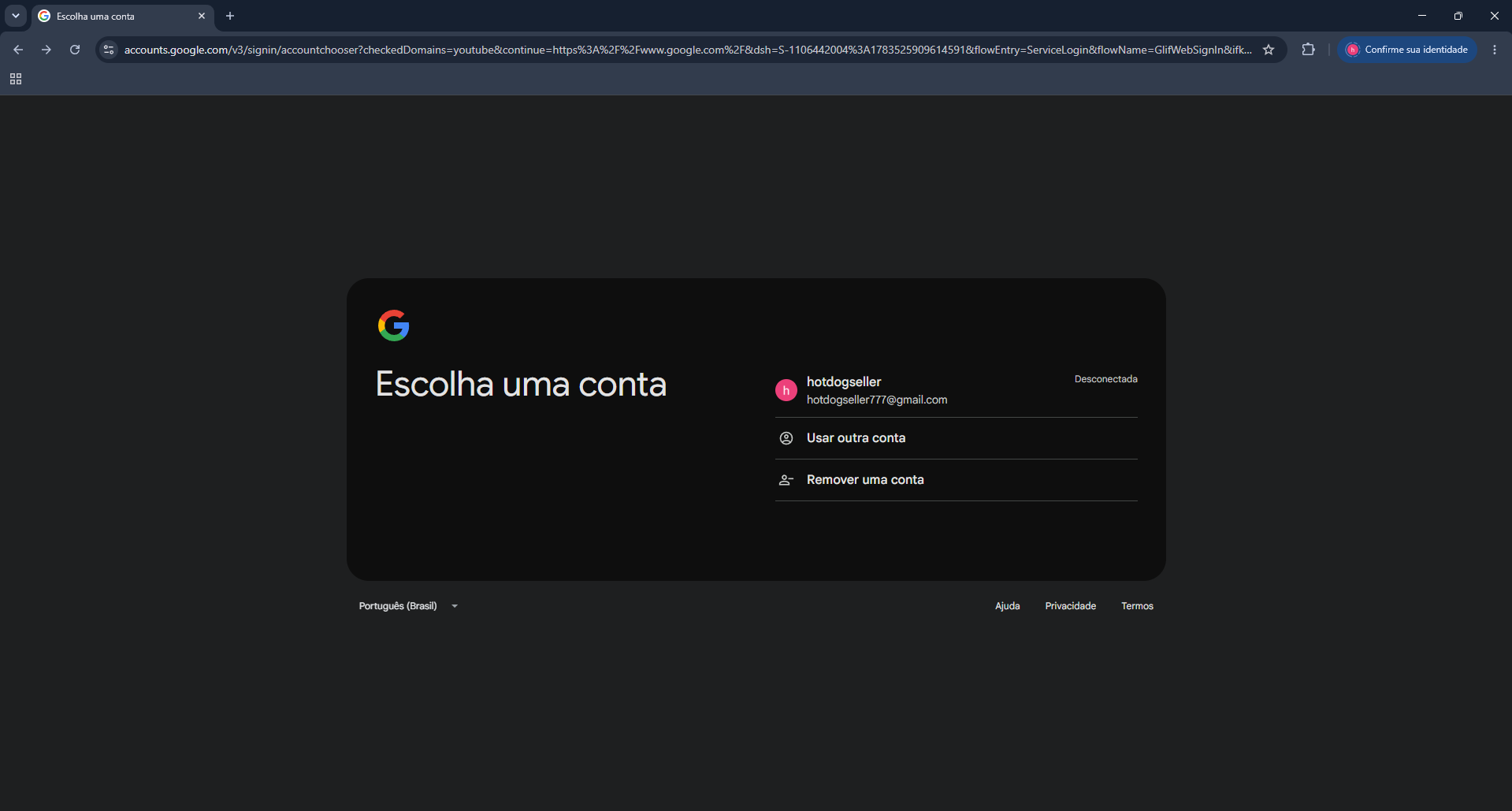
Task: Open the 'Termos' link
Action: [1138, 606]
